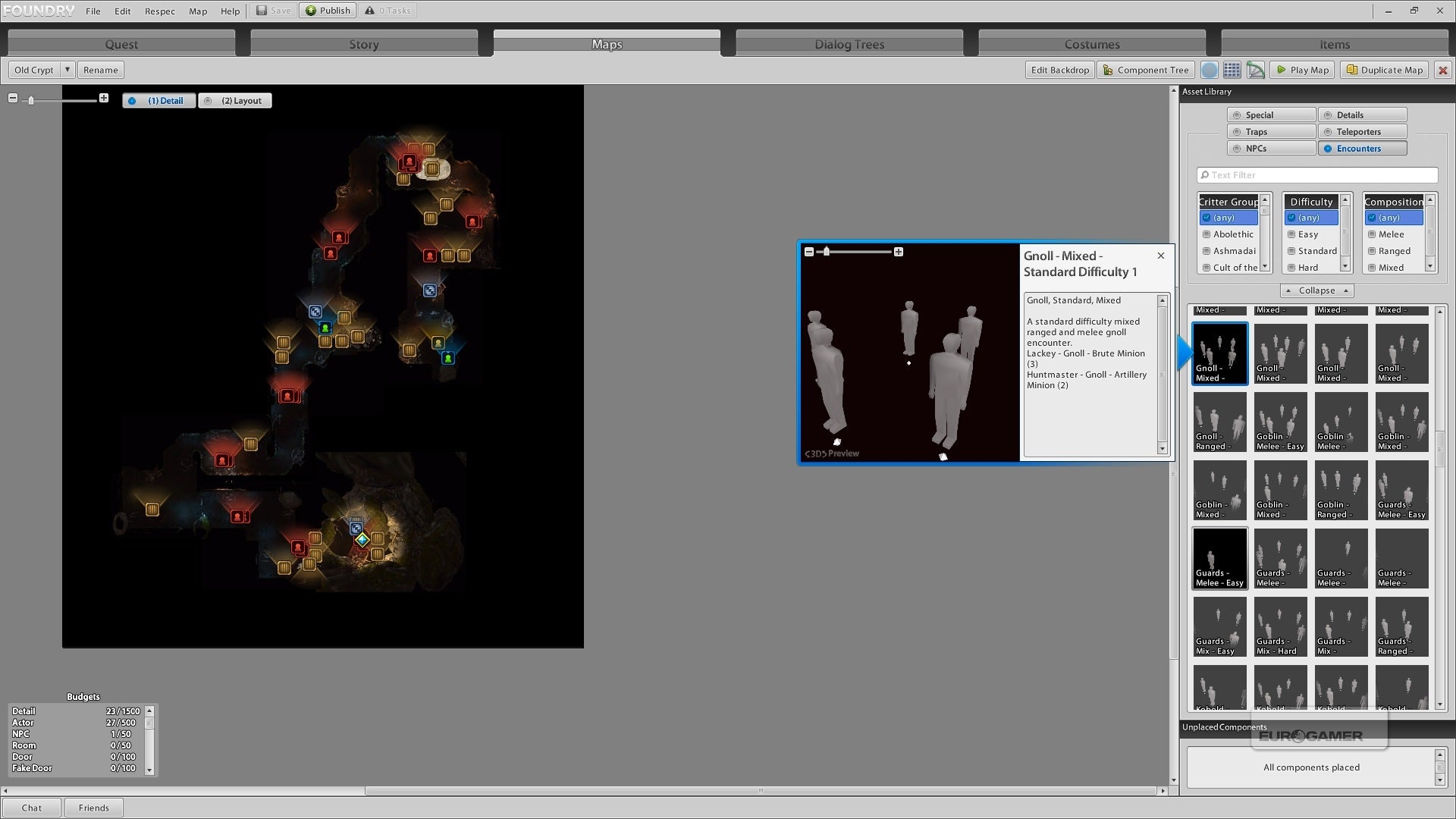
Task: Open the 0 Tasks warning indicator
Action: pyautogui.click(x=387, y=11)
